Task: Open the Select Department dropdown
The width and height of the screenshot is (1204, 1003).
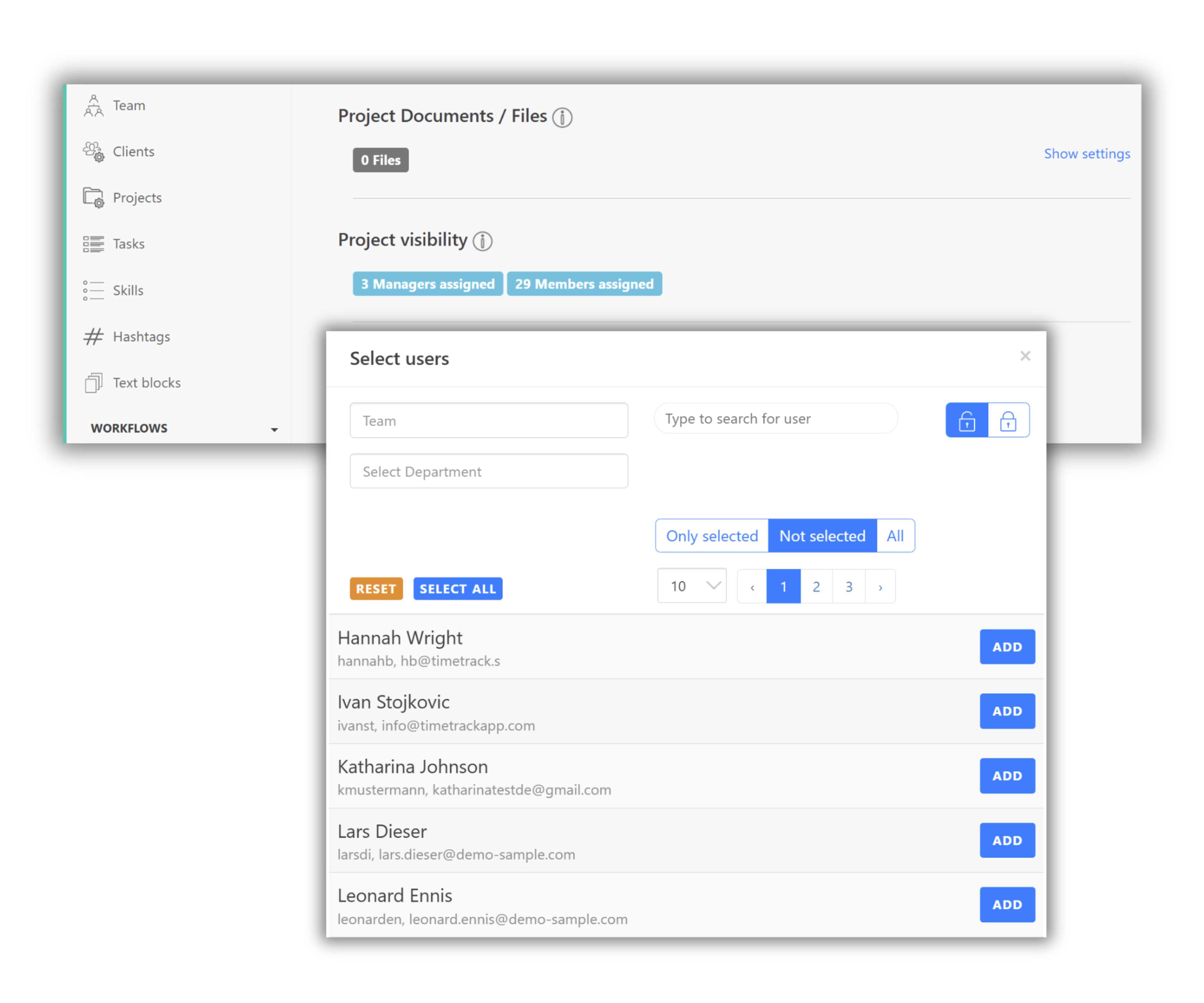Action: (488, 471)
